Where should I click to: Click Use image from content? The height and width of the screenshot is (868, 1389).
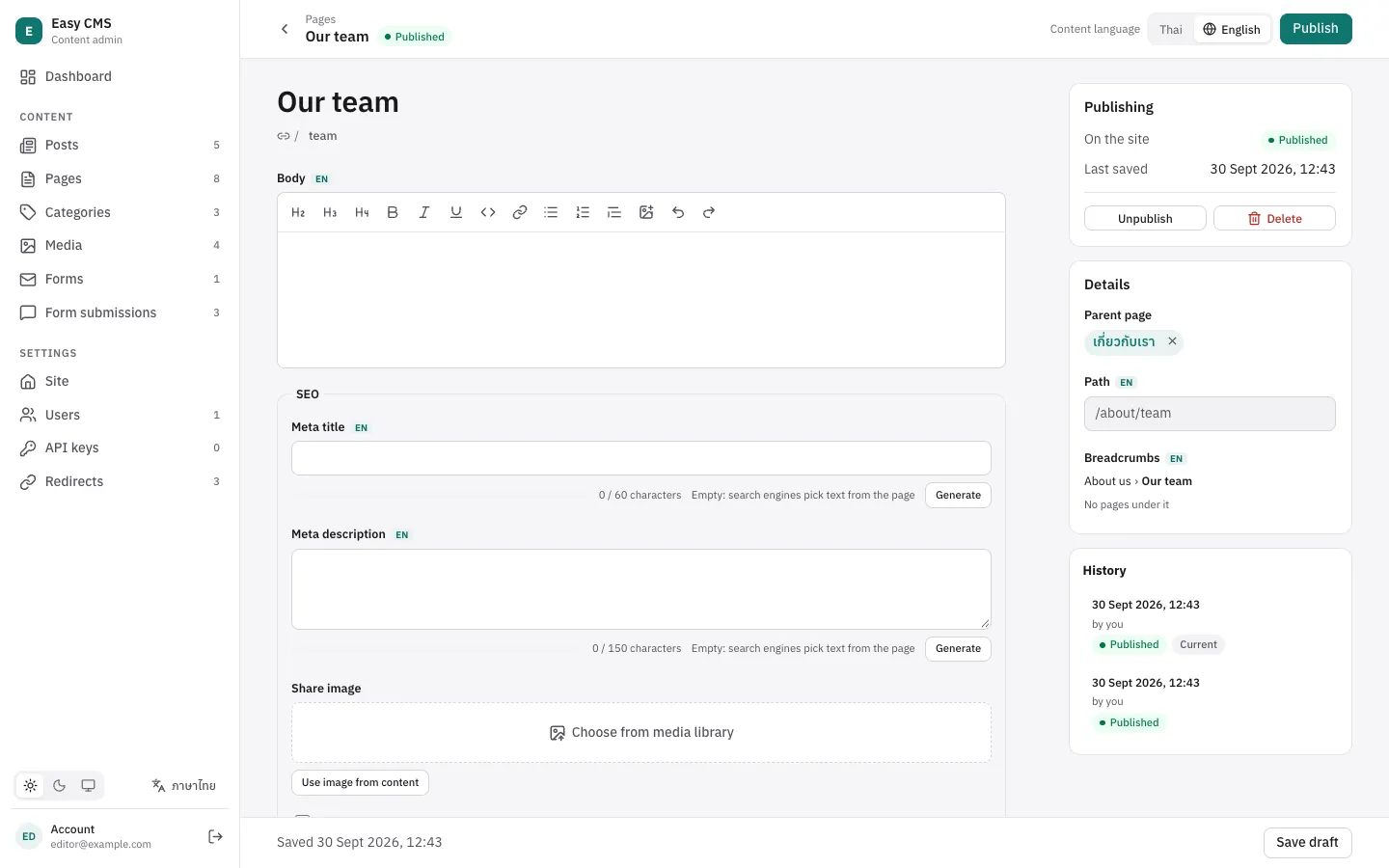click(x=360, y=782)
